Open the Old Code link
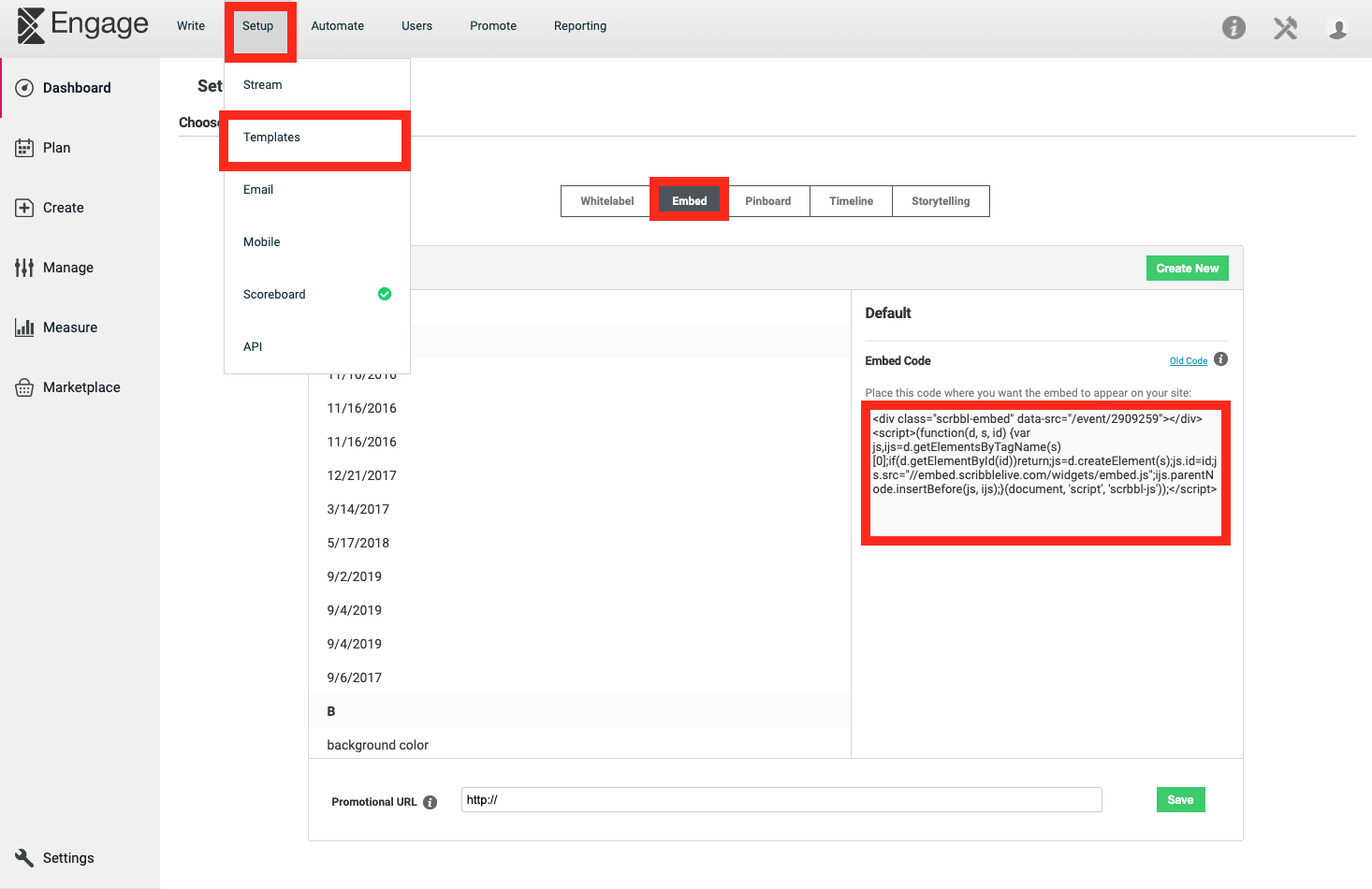The width and height of the screenshot is (1372, 889). pyautogui.click(x=1189, y=361)
